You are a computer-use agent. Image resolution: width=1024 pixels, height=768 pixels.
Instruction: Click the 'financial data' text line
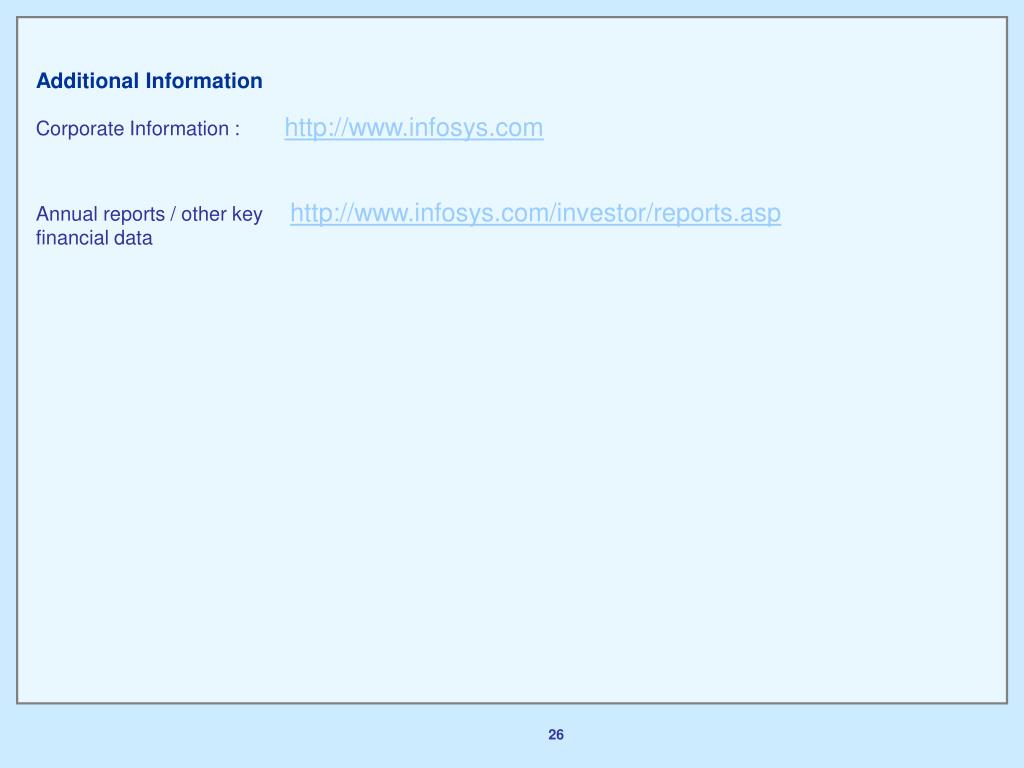[94, 238]
